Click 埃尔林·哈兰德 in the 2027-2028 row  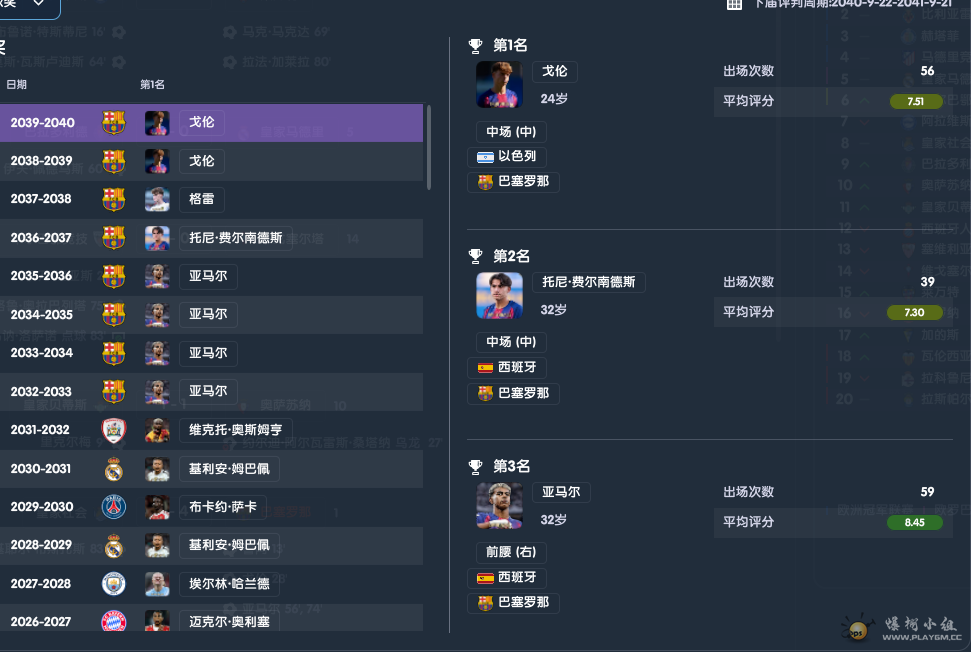(x=229, y=584)
